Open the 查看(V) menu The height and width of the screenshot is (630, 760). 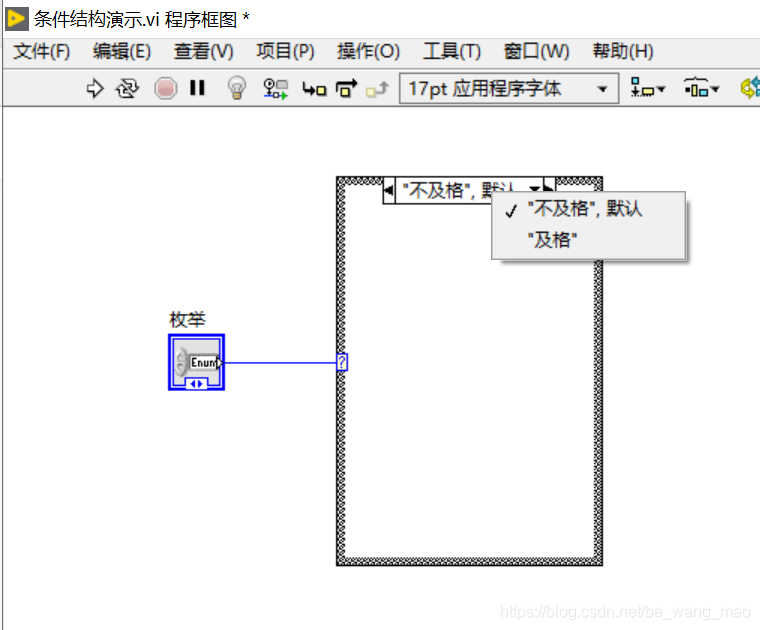(x=204, y=51)
